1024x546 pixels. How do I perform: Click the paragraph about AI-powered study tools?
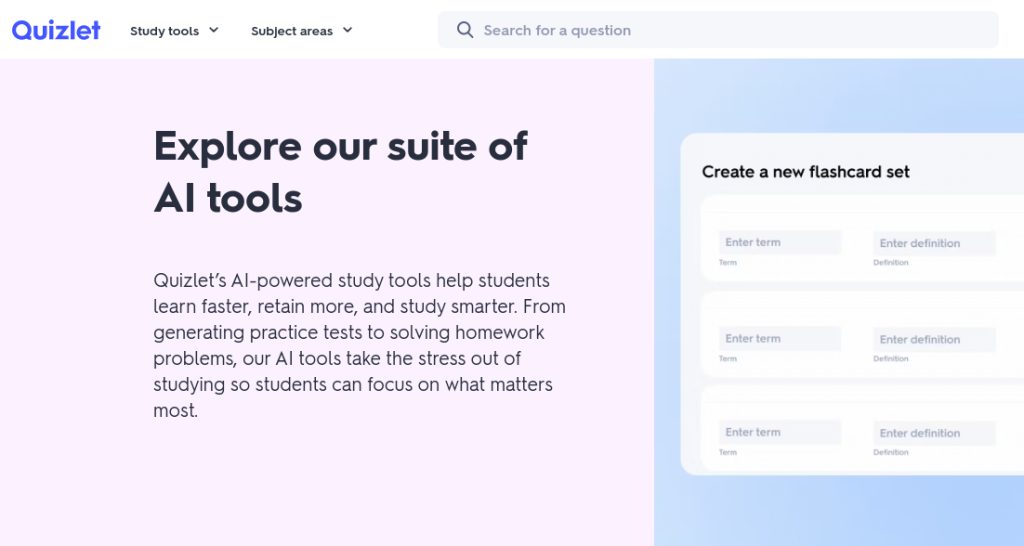coord(359,345)
